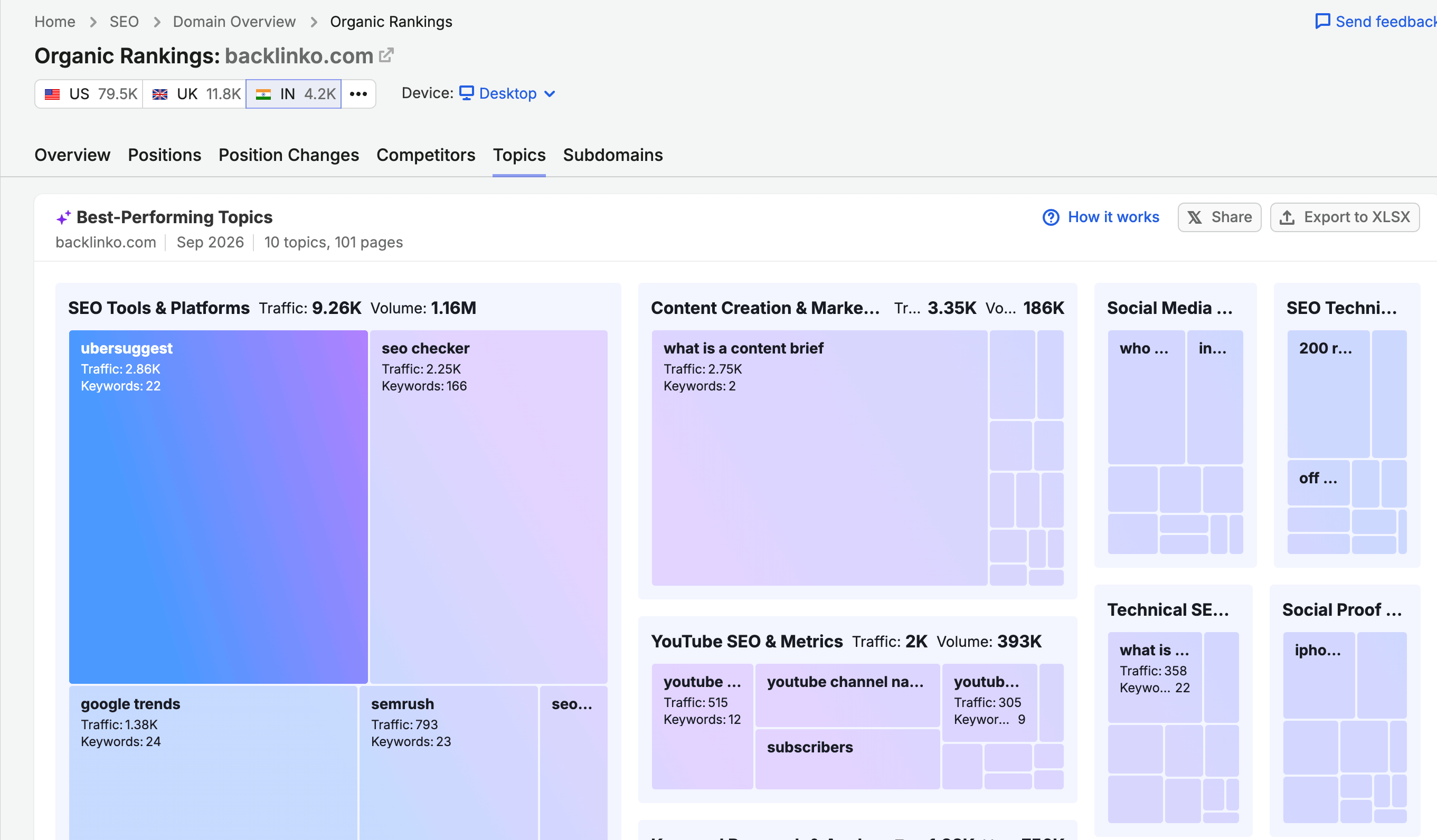Click Send feedback link
This screenshot has width=1437, height=840.
click(1375, 22)
